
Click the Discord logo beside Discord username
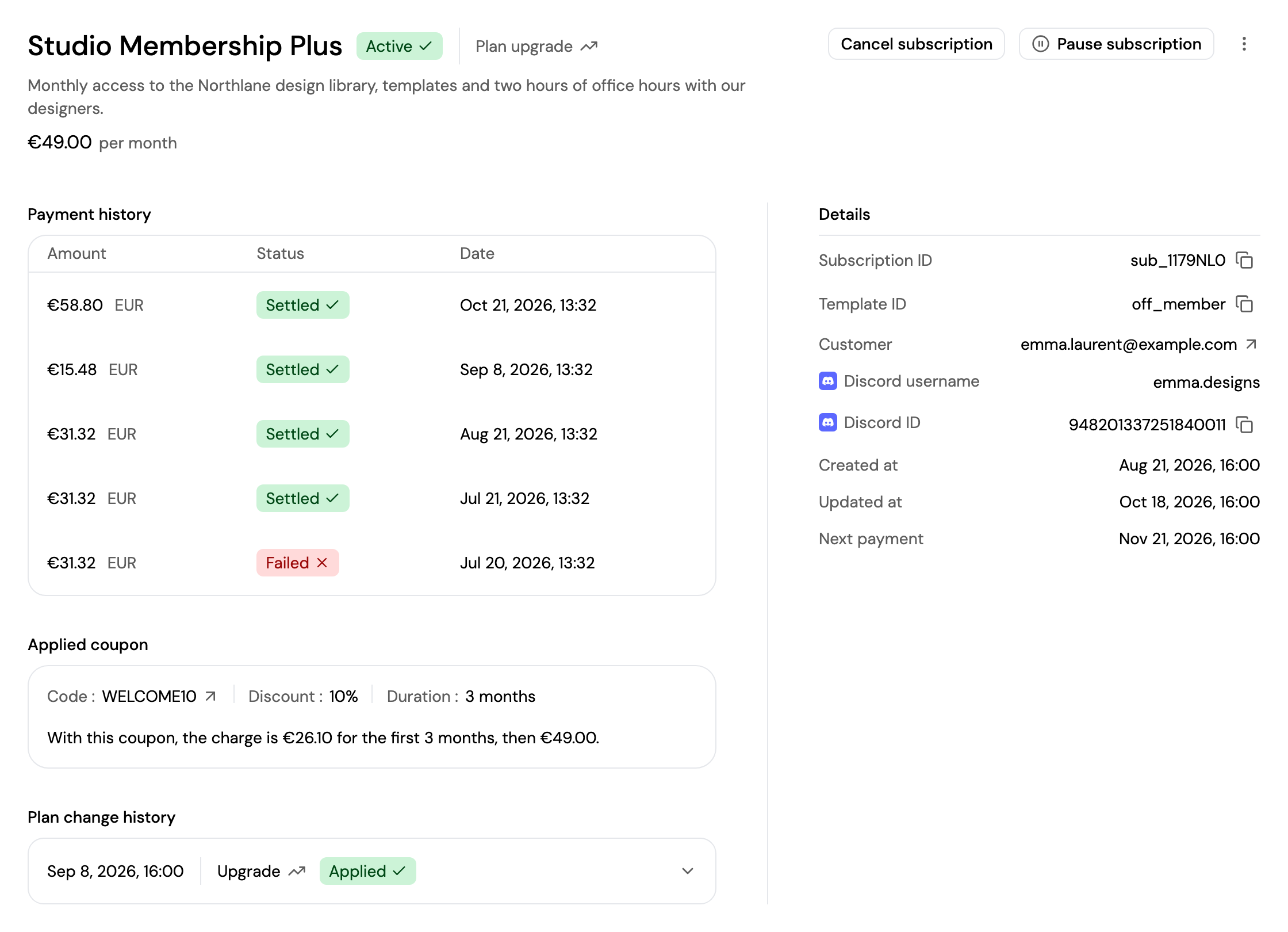click(x=828, y=381)
